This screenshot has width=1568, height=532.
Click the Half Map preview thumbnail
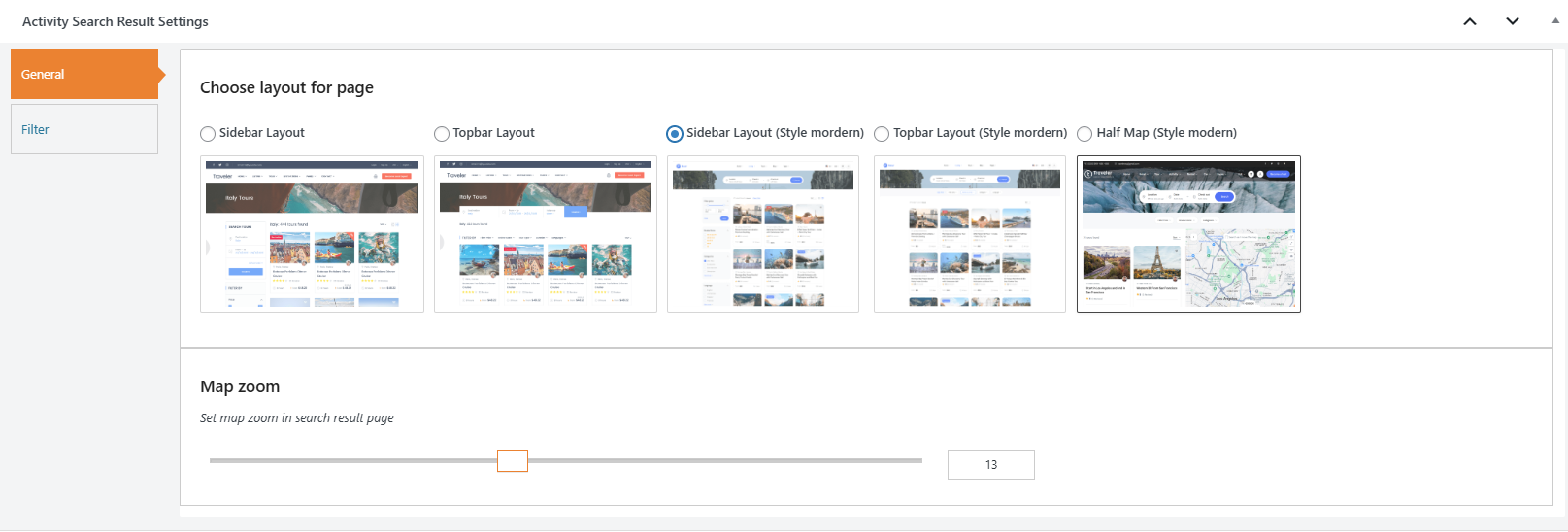(1188, 234)
